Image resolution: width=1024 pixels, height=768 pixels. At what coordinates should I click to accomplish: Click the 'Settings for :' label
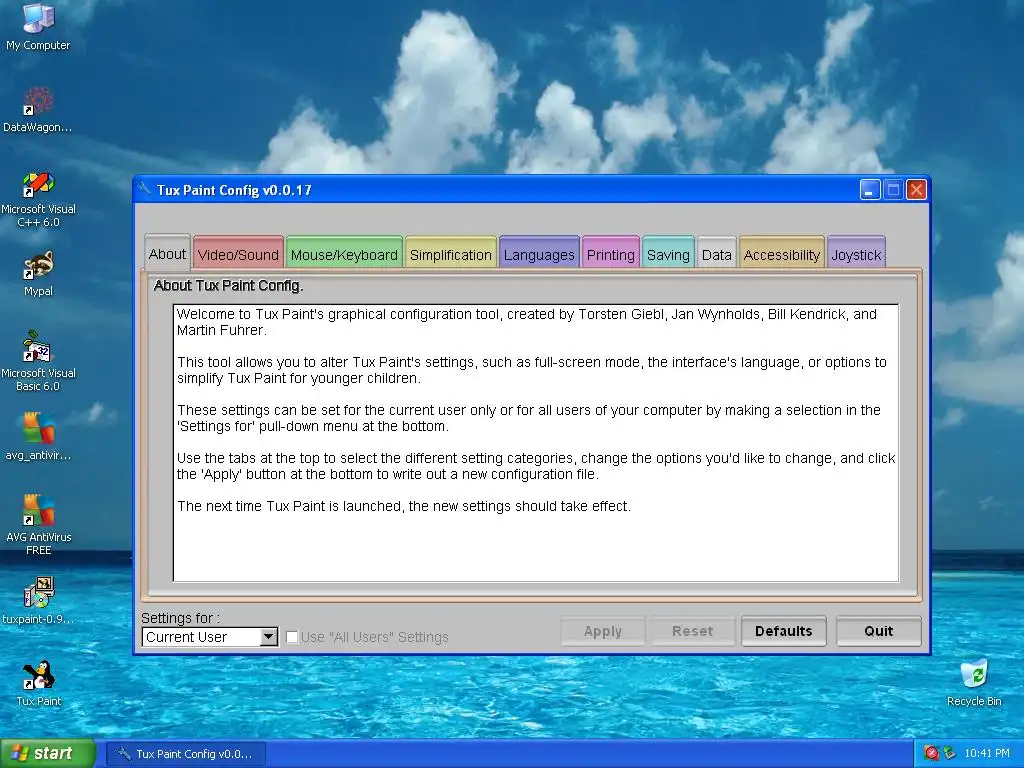coord(180,618)
